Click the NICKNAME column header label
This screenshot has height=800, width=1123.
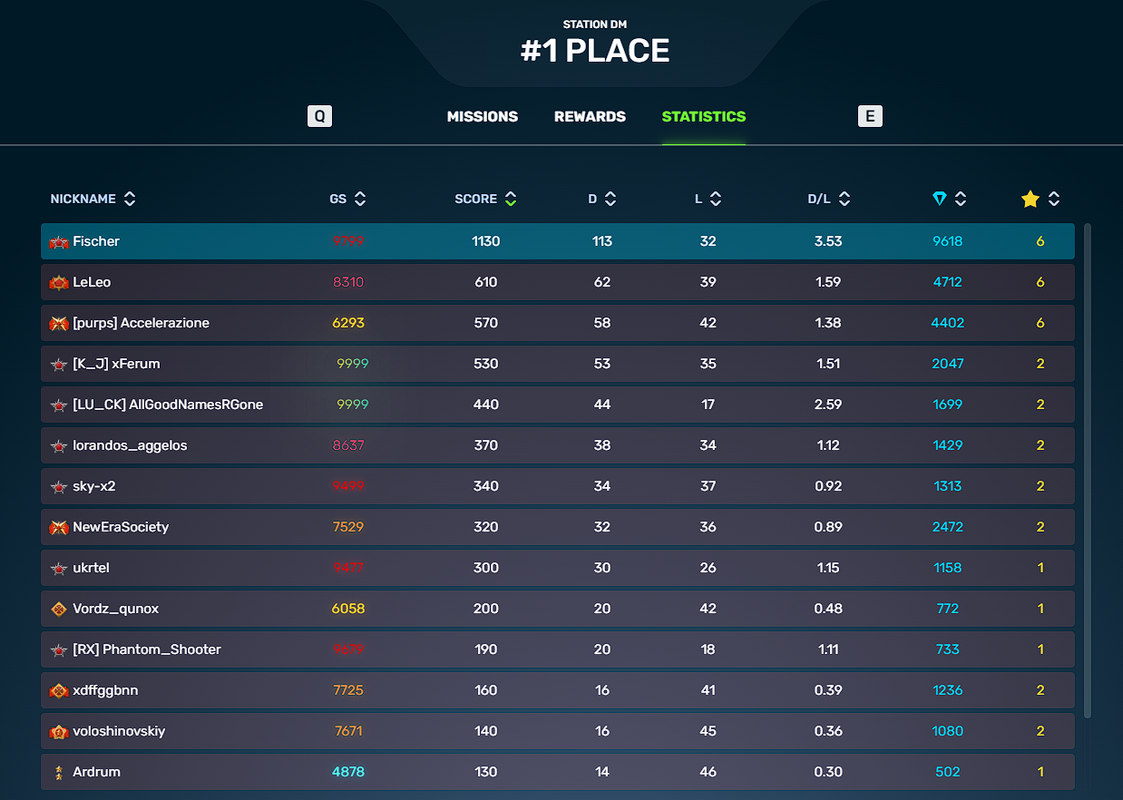[83, 198]
